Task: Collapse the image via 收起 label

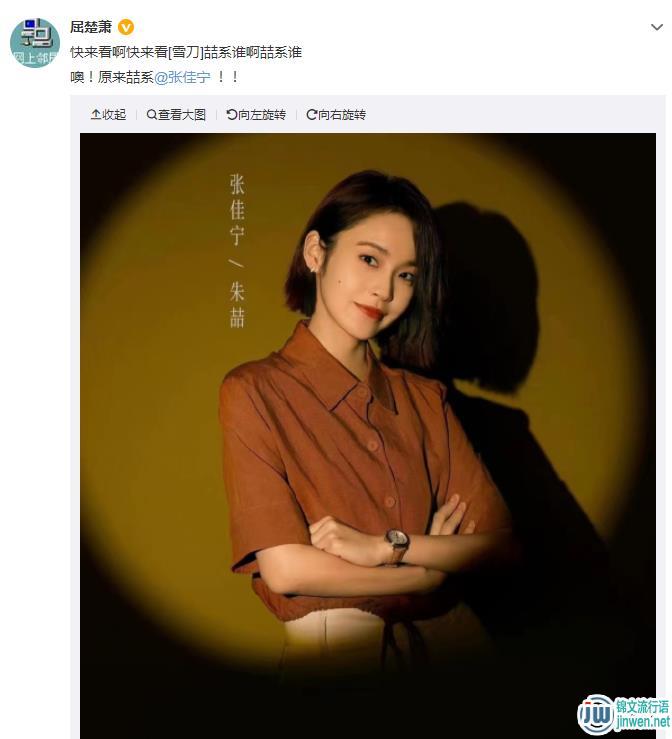Action: click(x=114, y=115)
